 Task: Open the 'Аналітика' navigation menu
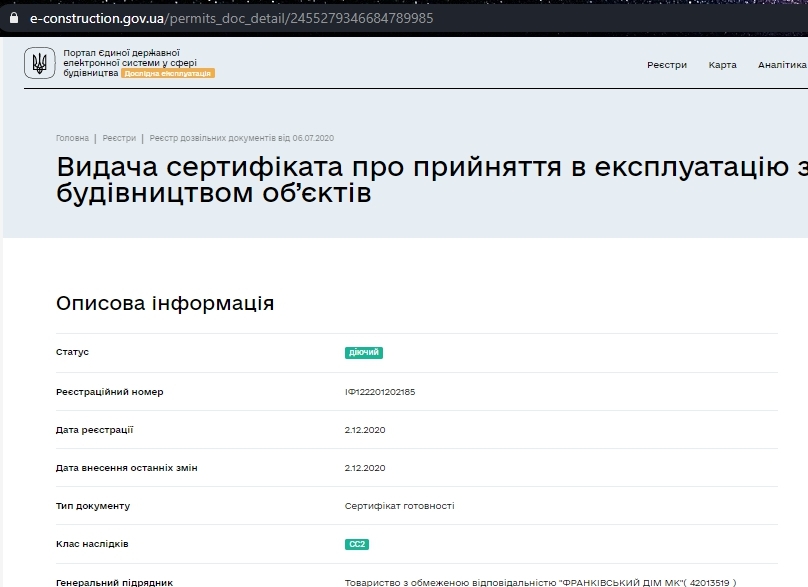[x=782, y=65]
